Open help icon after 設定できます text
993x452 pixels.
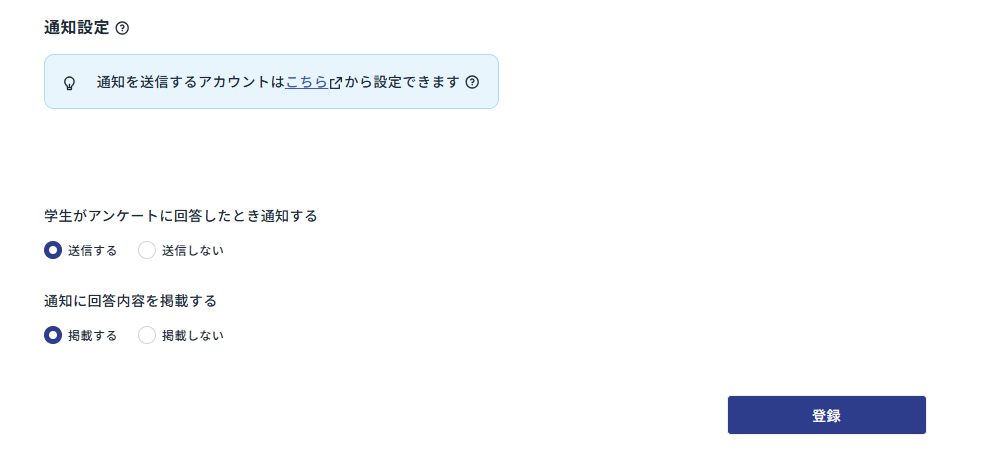pos(472,82)
